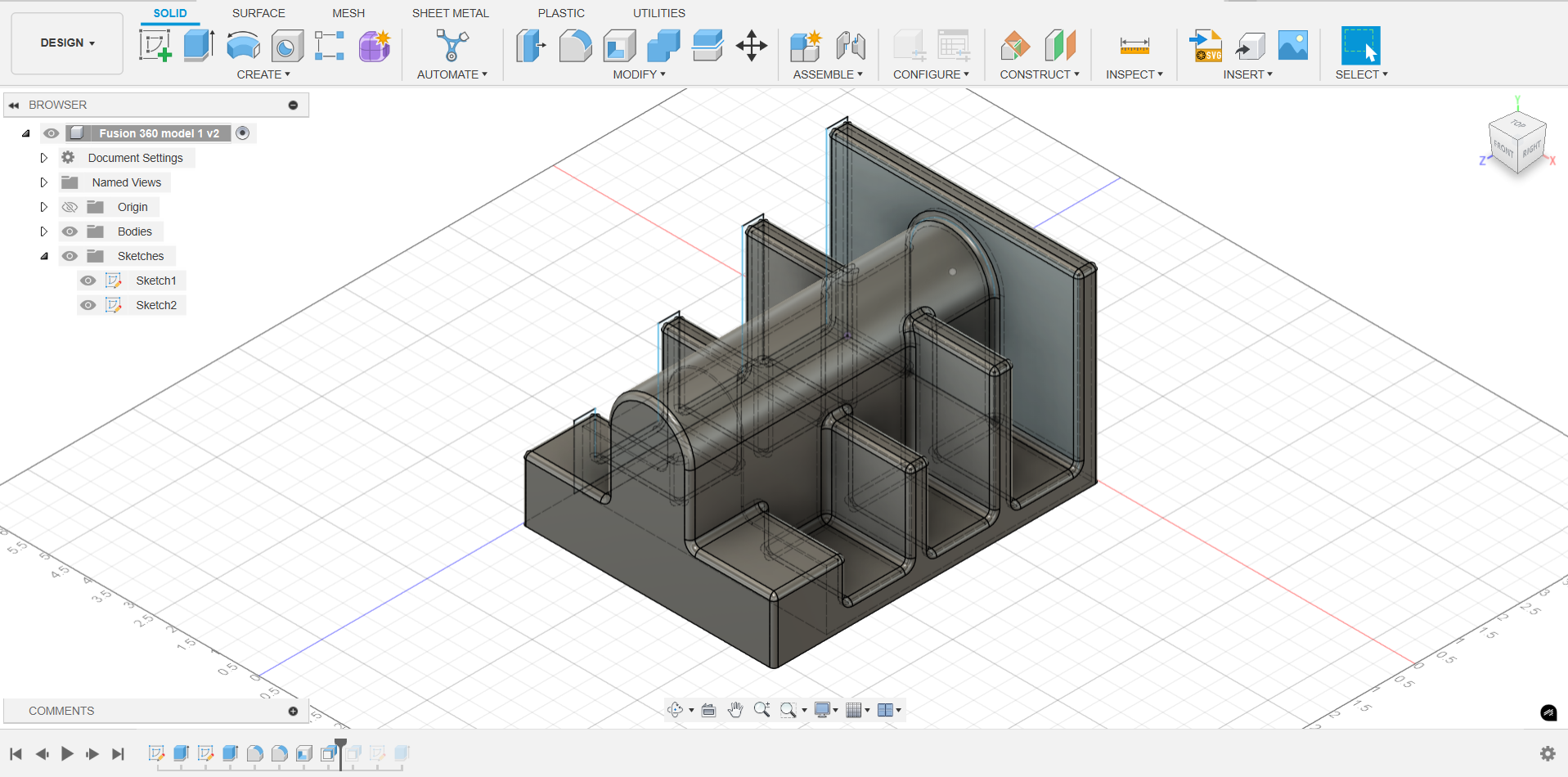Select the Hole tool

(x=287, y=47)
